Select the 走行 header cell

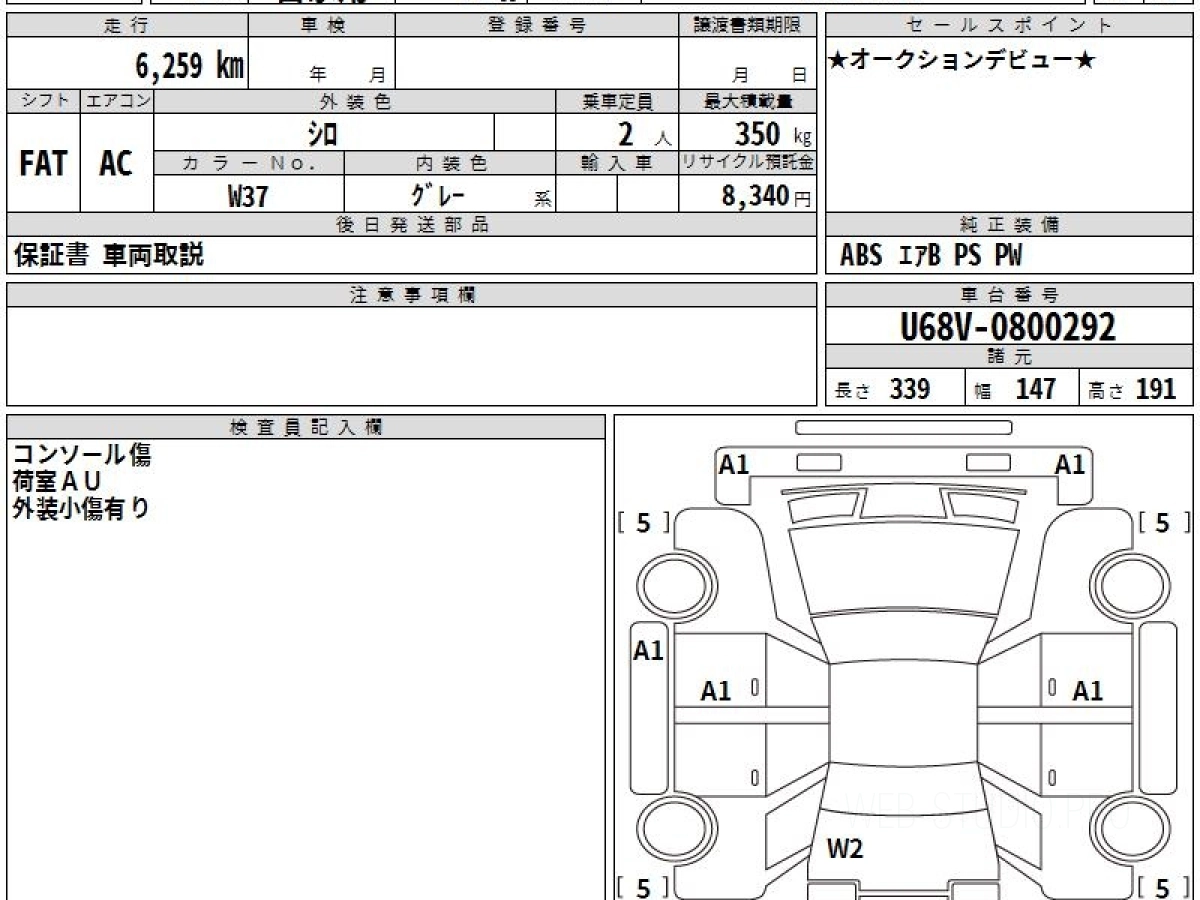click(x=127, y=26)
